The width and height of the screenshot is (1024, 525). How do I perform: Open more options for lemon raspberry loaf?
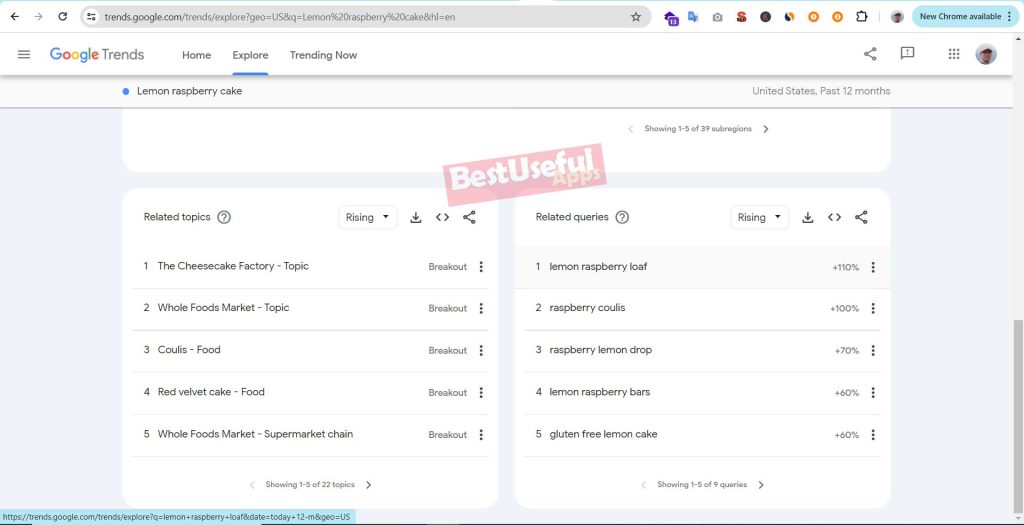point(873,267)
